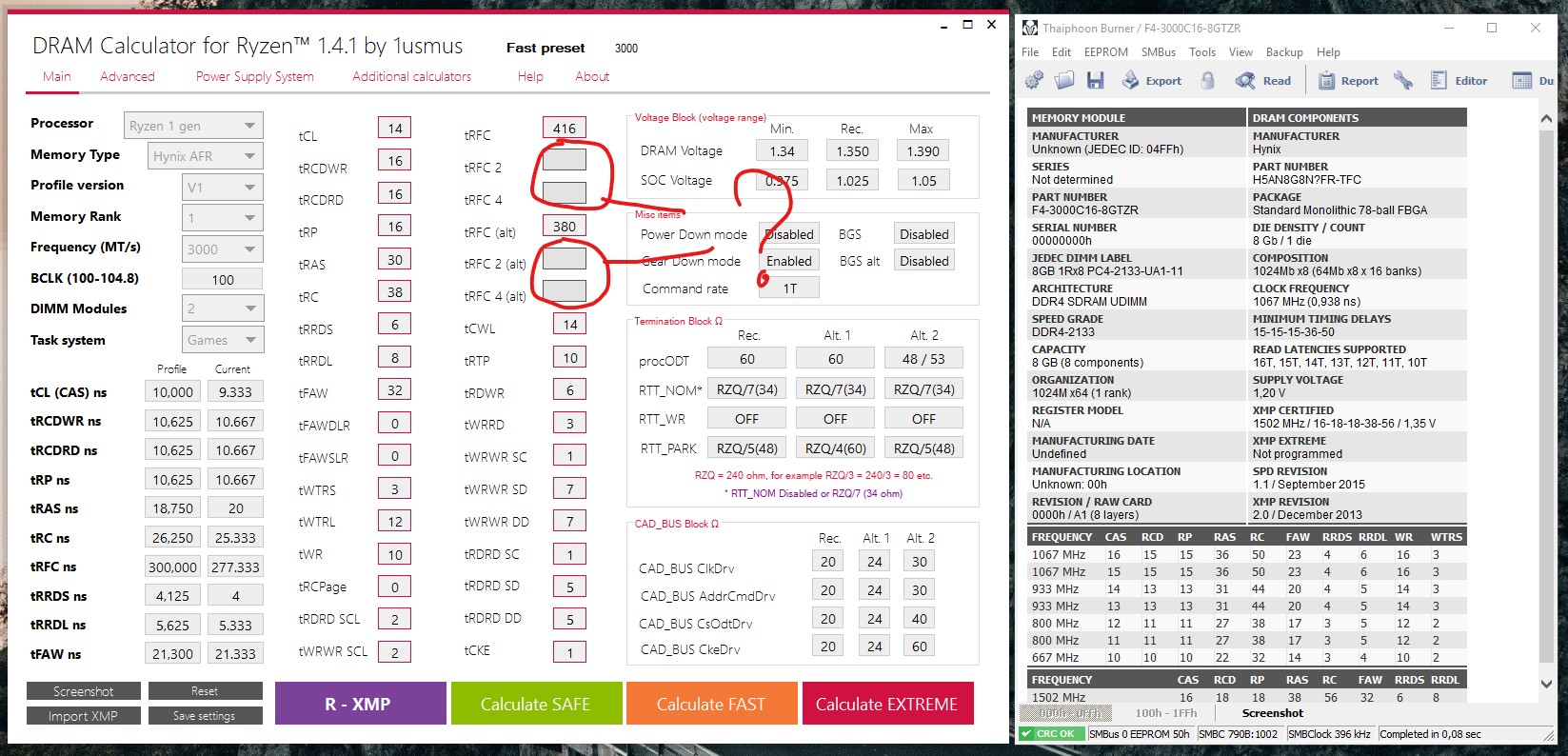Image resolution: width=1568 pixels, height=756 pixels.
Task: Click the BGS alt Disabled field
Action: (x=923, y=261)
